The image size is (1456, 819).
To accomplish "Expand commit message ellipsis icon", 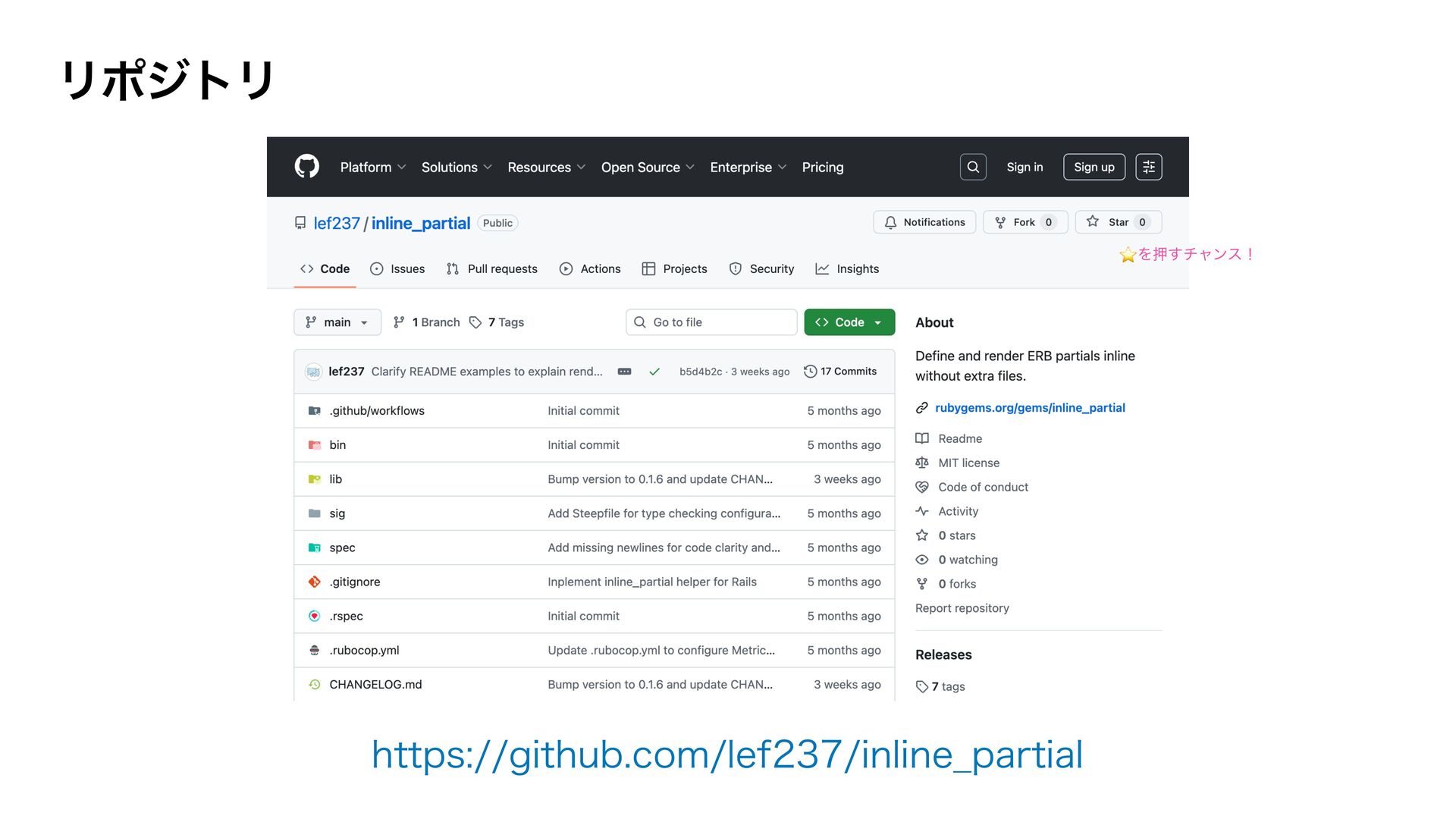I will 624,372.
